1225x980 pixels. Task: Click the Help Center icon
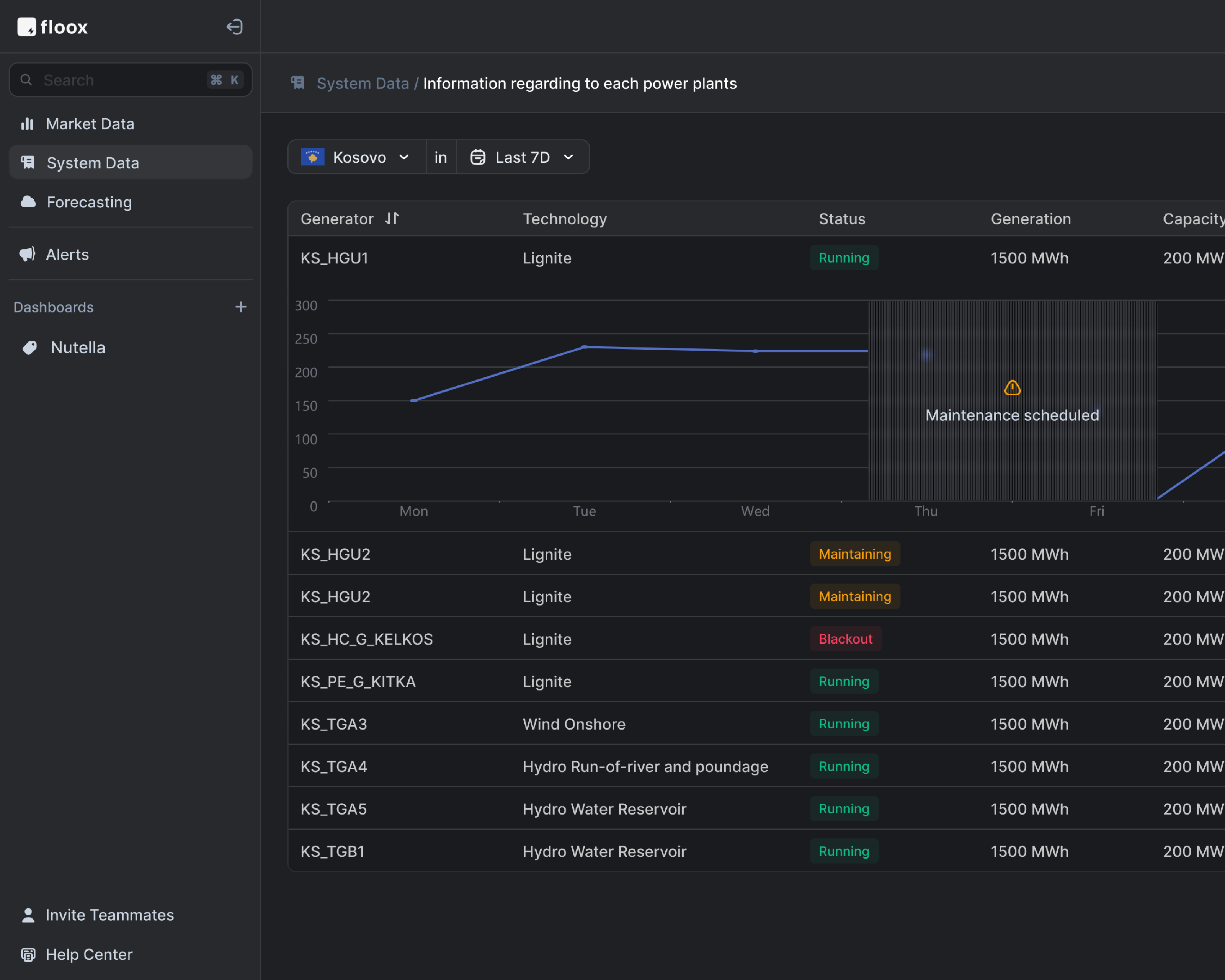click(28, 954)
